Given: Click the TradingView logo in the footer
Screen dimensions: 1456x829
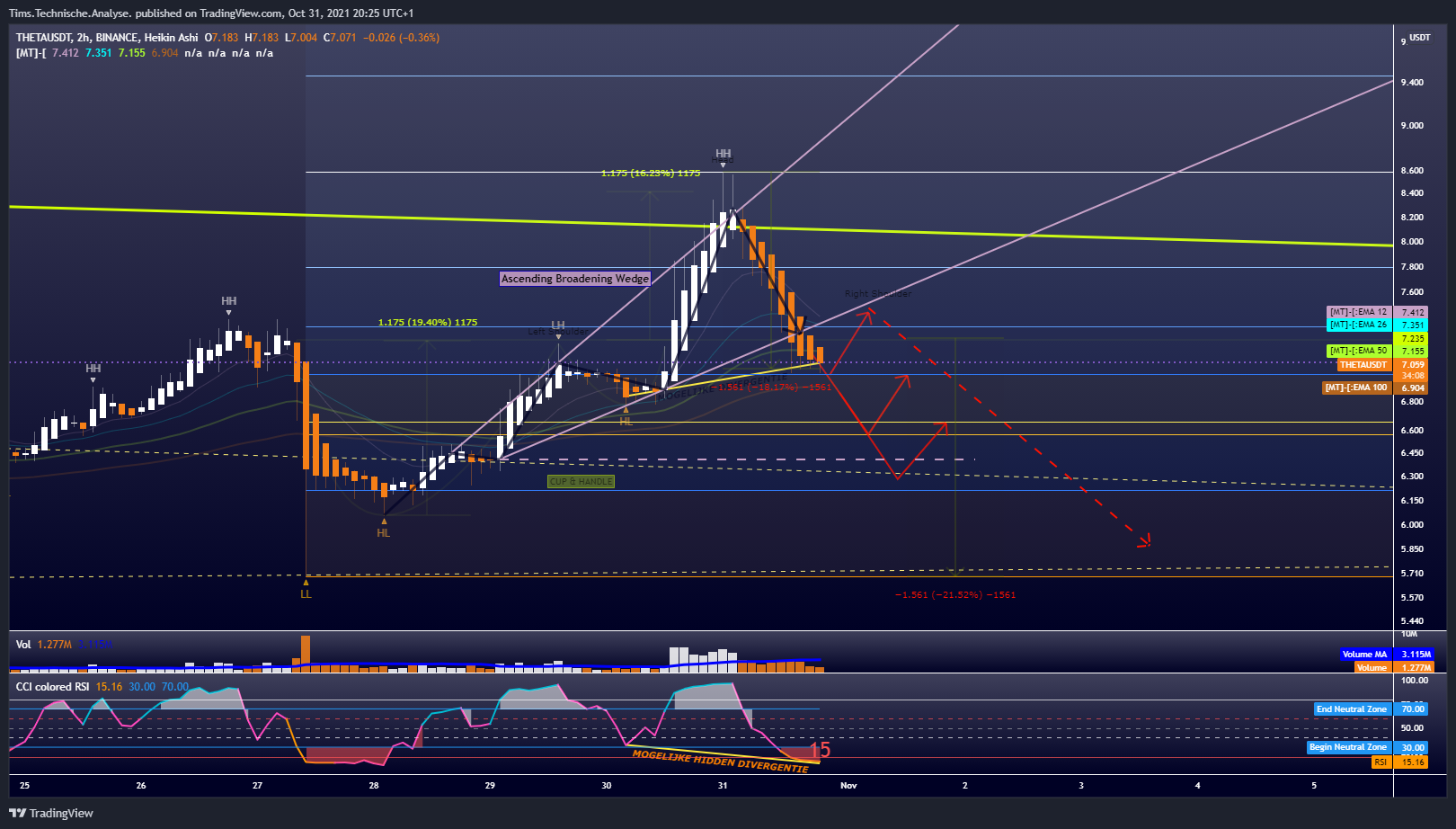Looking at the screenshot, I should (x=51, y=813).
